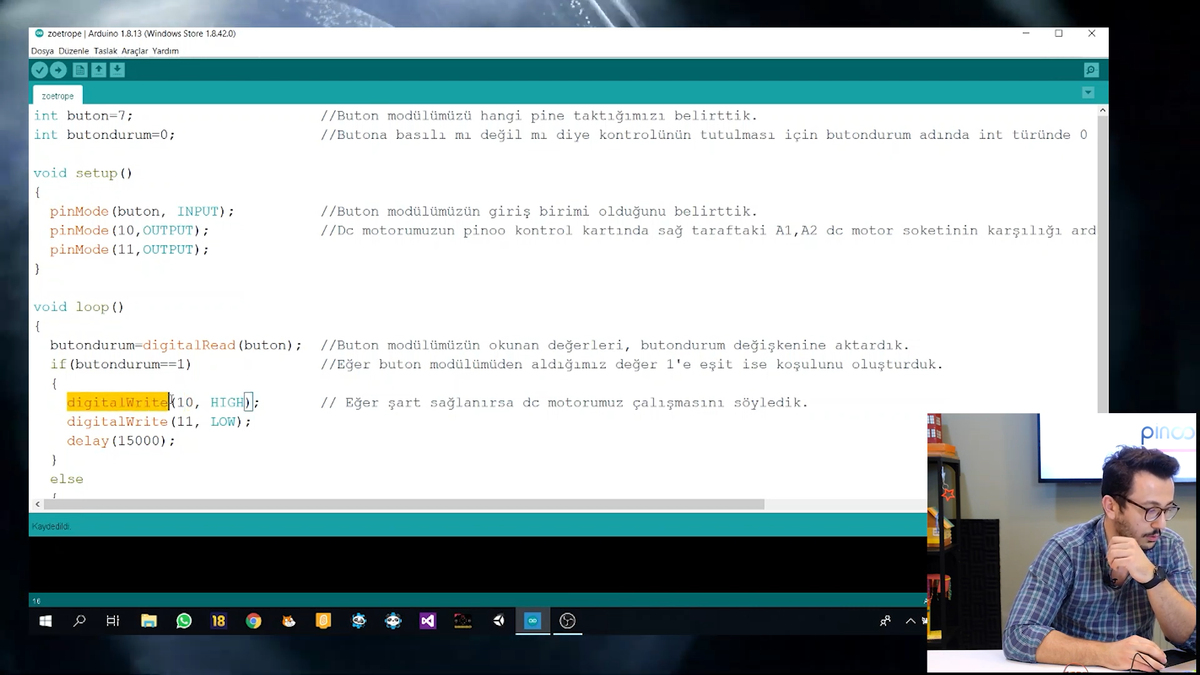The image size is (1200, 675).
Task: Launch the Arduino IDE taskbar icon
Action: 533,621
